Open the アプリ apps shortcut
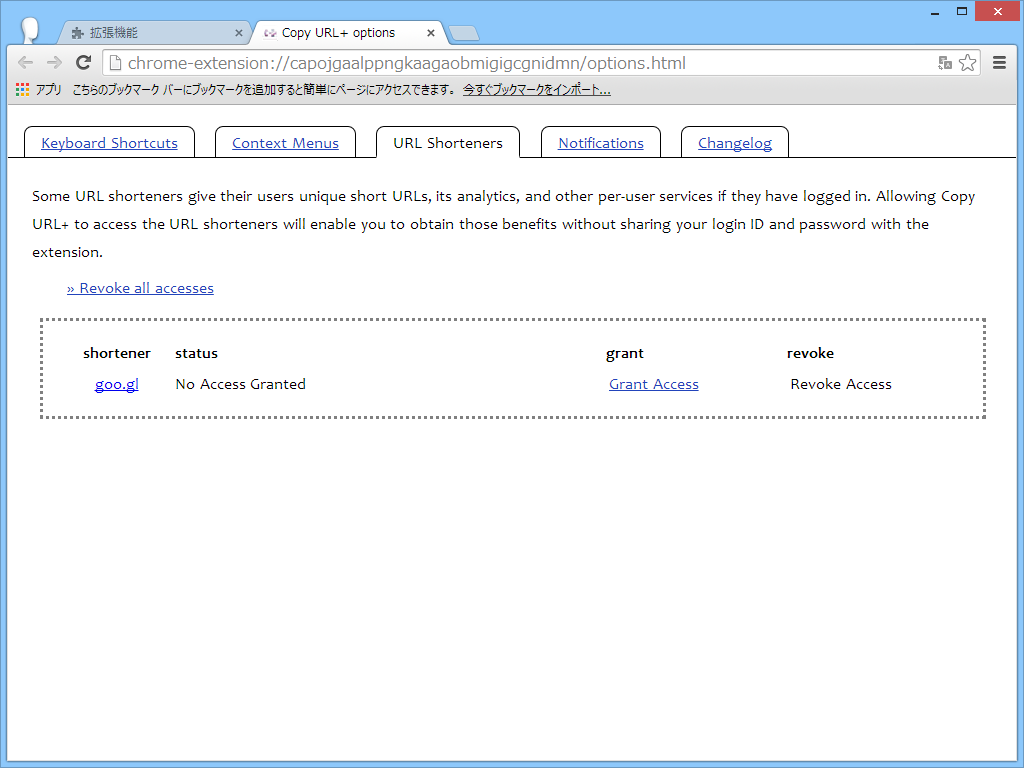This screenshot has height=768, width=1024. [39, 89]
